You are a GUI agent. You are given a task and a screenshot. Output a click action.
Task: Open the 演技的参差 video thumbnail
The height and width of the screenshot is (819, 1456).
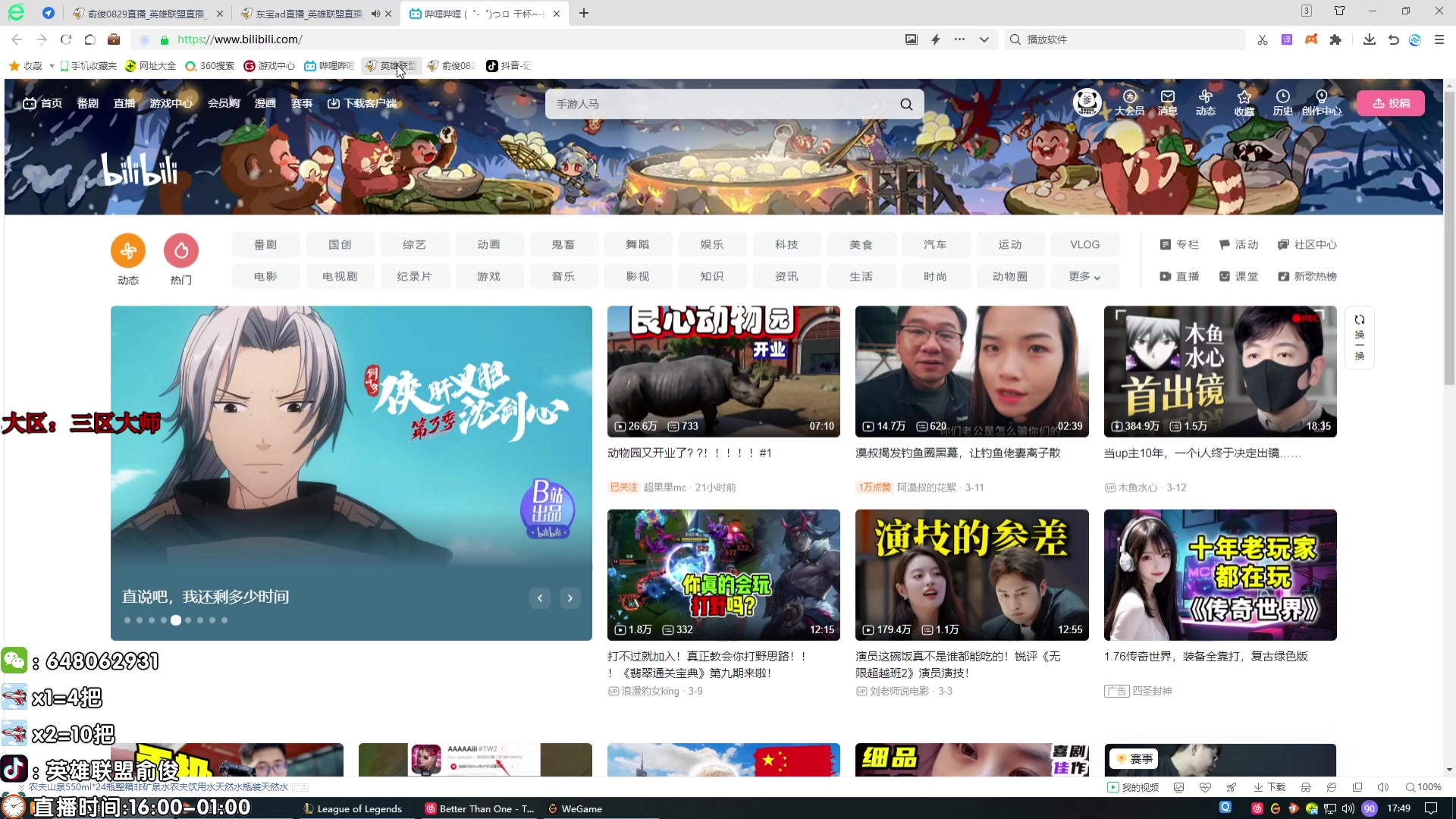971,575
